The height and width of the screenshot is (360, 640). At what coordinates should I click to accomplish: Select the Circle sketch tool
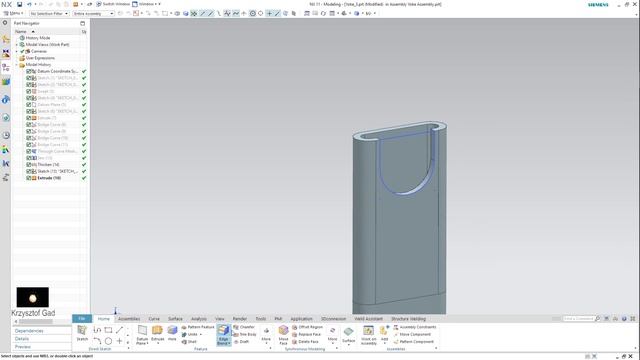point(108,341)
